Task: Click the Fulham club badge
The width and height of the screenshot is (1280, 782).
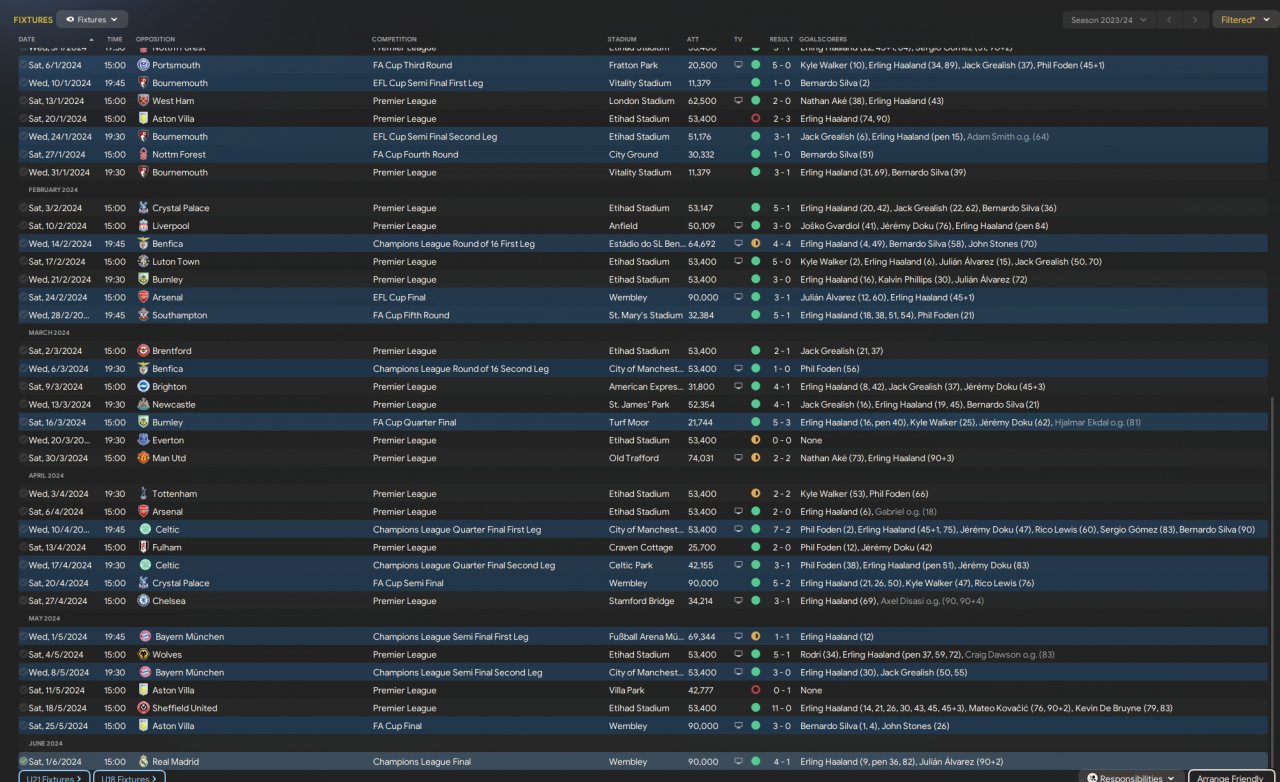Action: [x=143, y=548]
